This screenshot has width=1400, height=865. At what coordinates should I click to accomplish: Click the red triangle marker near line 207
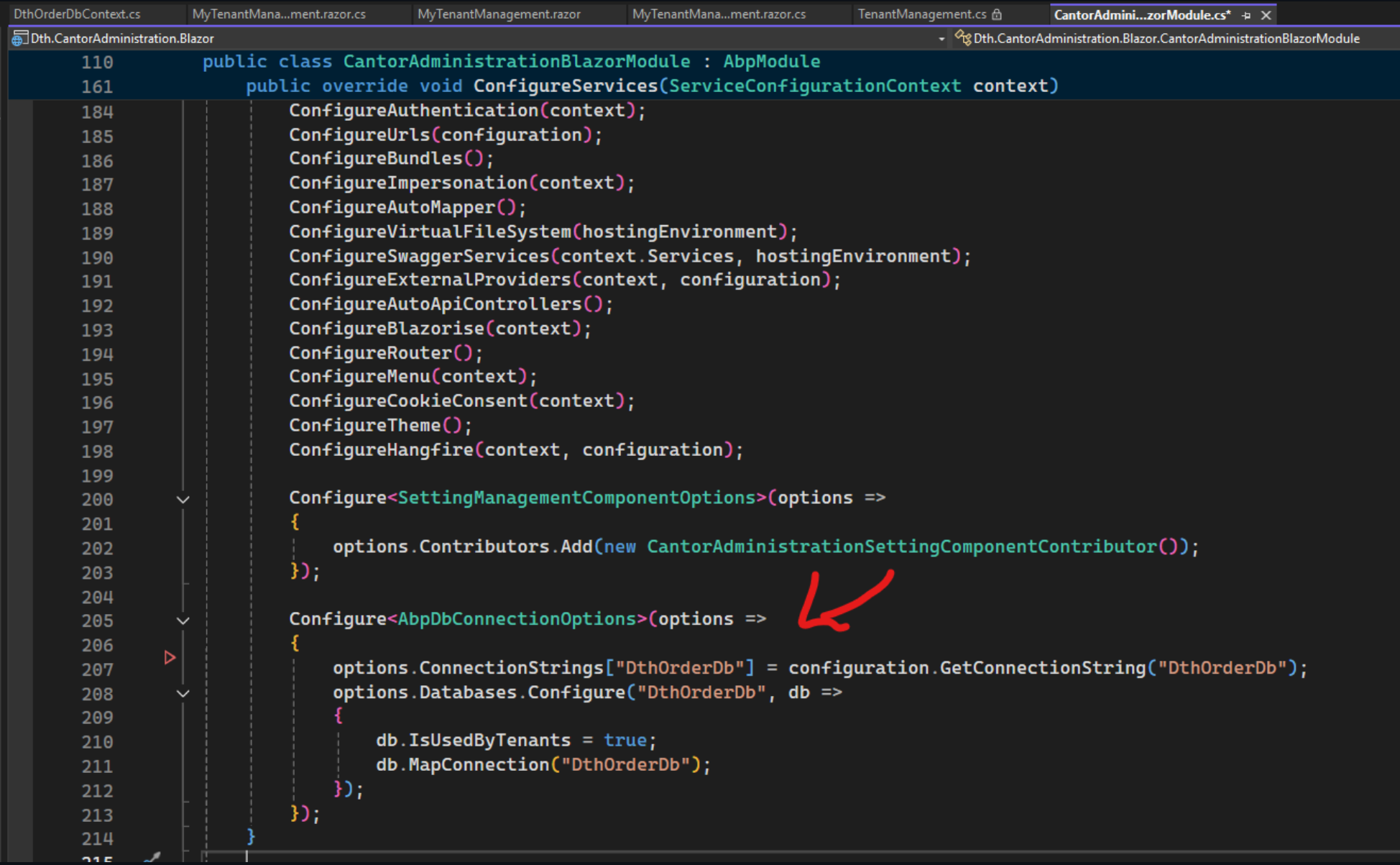(x=170, y=657)
